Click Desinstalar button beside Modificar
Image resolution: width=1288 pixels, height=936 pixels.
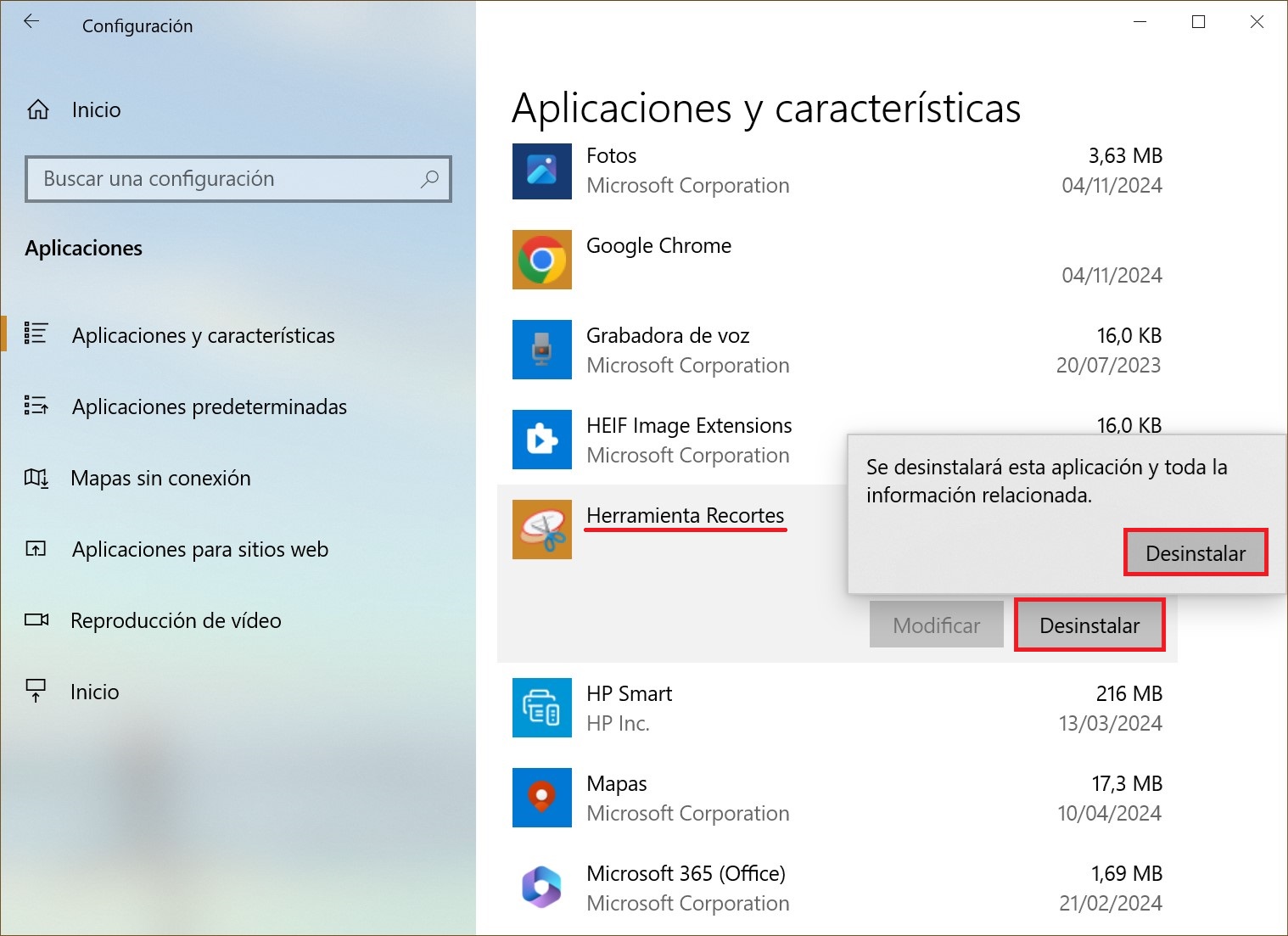point(1089,625)
